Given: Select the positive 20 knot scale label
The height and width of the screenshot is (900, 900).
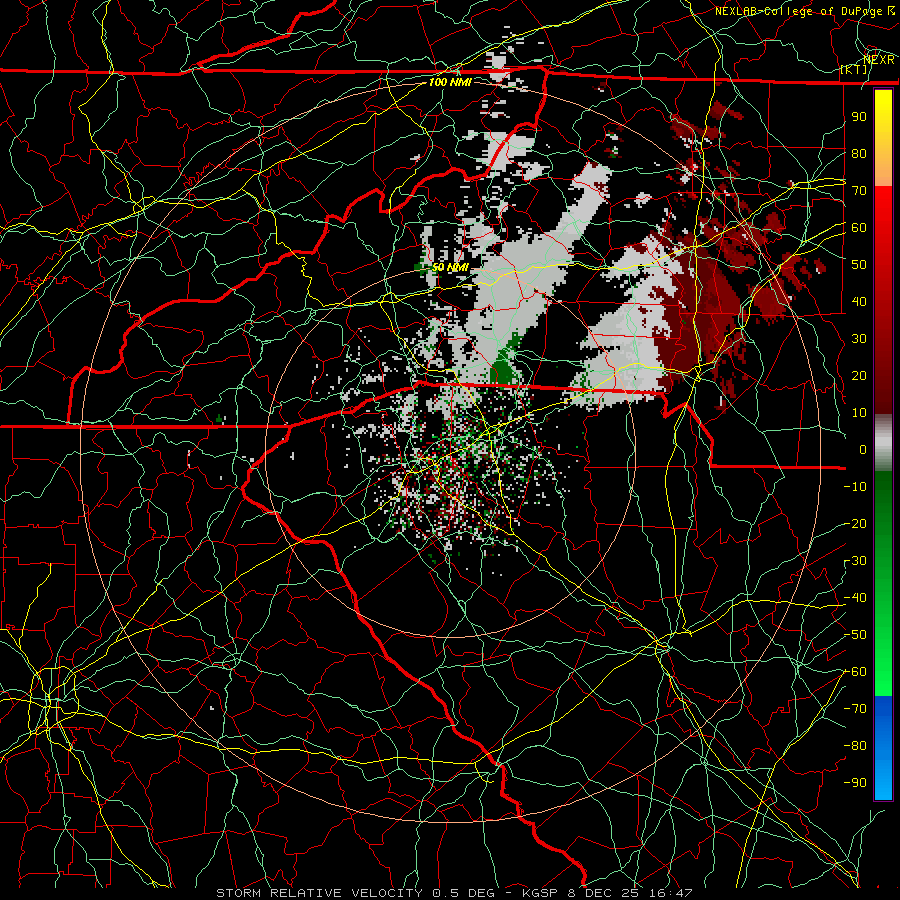Looking at the screenshot, I should point(859,375).
